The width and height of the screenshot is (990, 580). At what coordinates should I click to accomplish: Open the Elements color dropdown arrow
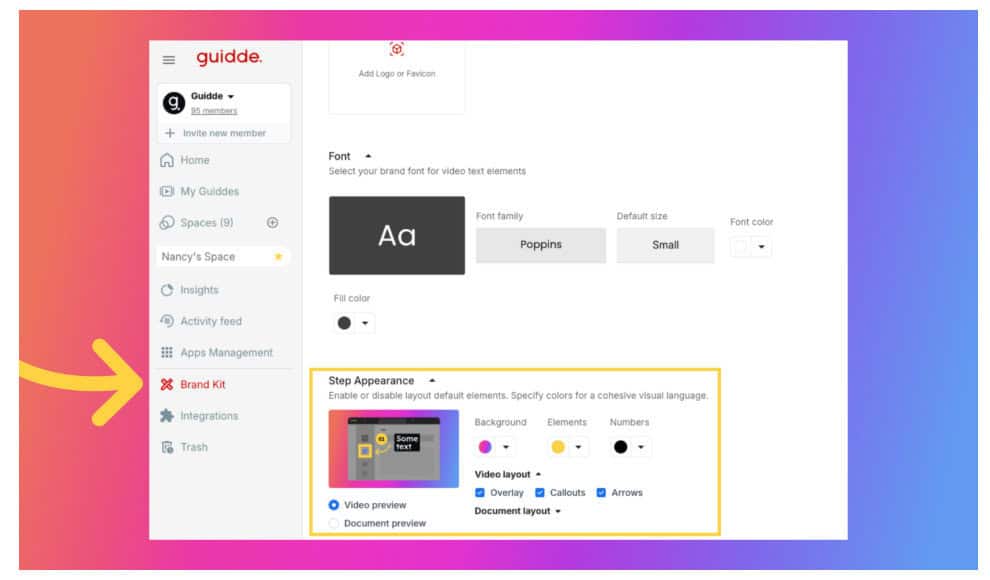point(578,447)
